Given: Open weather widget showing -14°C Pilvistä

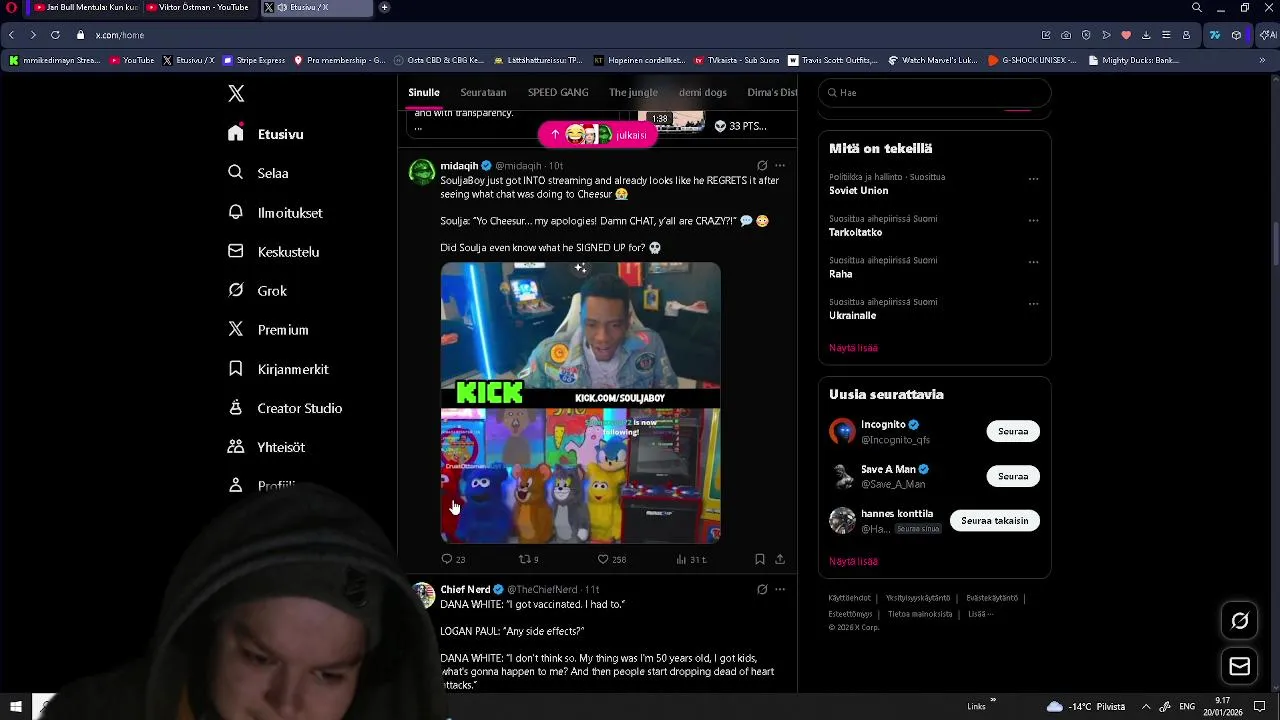Looking at the screenshot, I should click(x=1085, y=706).
